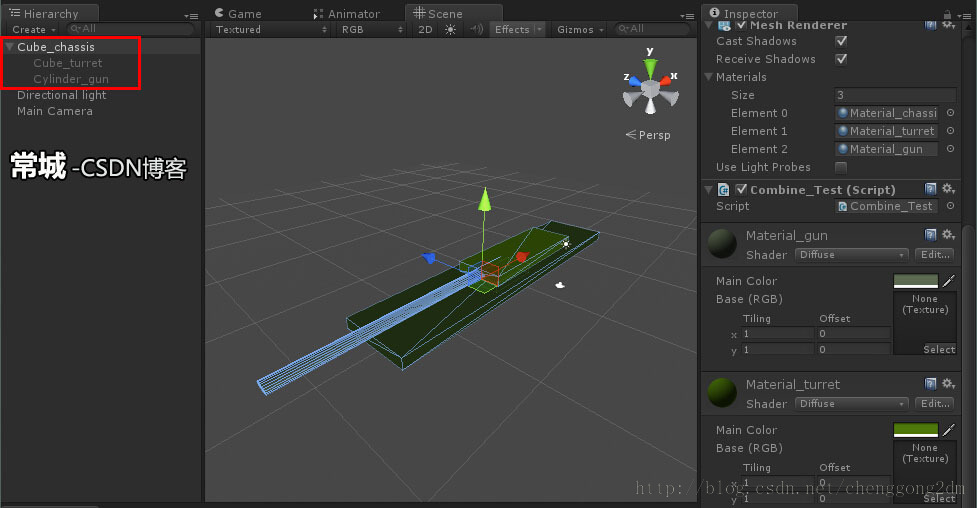Collapse the Mesh Renderer component foldout

pos(708,25)
